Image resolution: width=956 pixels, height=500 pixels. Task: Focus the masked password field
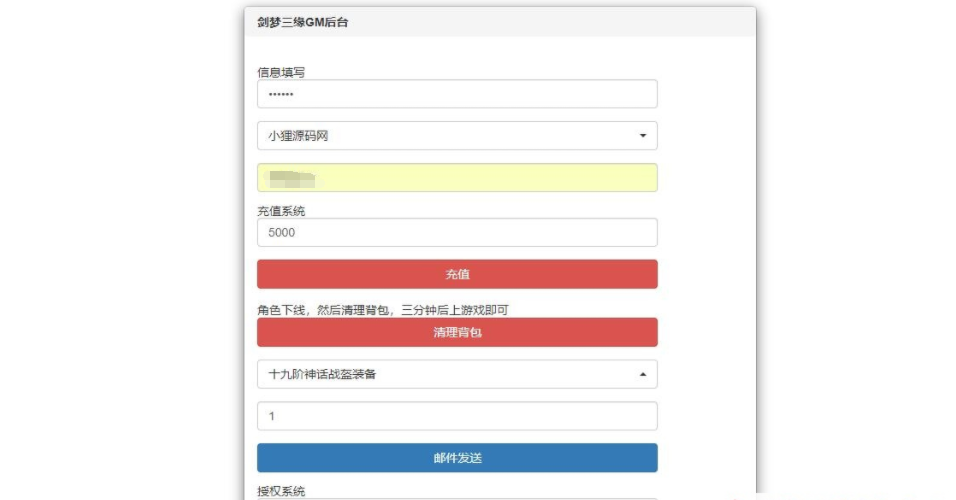(456, 94)
